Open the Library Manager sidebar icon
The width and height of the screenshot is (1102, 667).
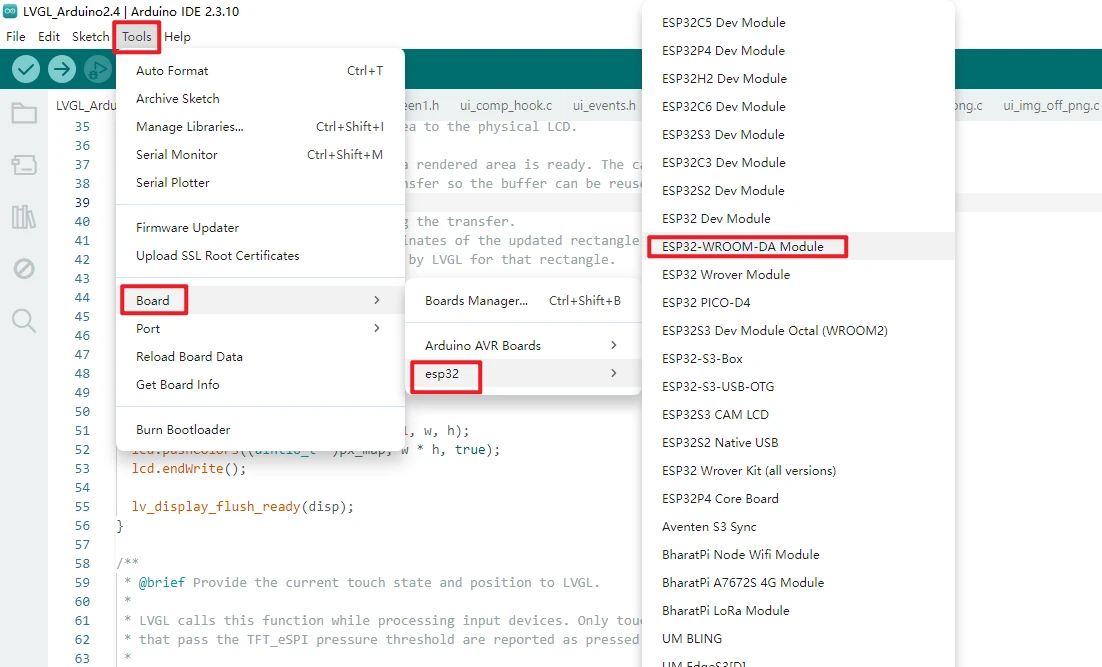(x=24, y=216)
